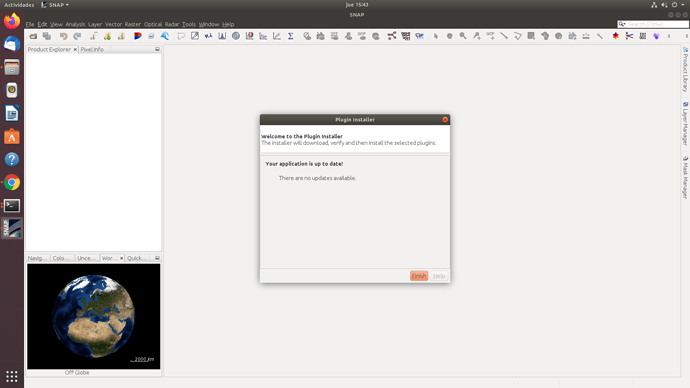This screenshot has width=690, height=388.
Task: Expand the Product Library side panel
Action: [685, 70]
